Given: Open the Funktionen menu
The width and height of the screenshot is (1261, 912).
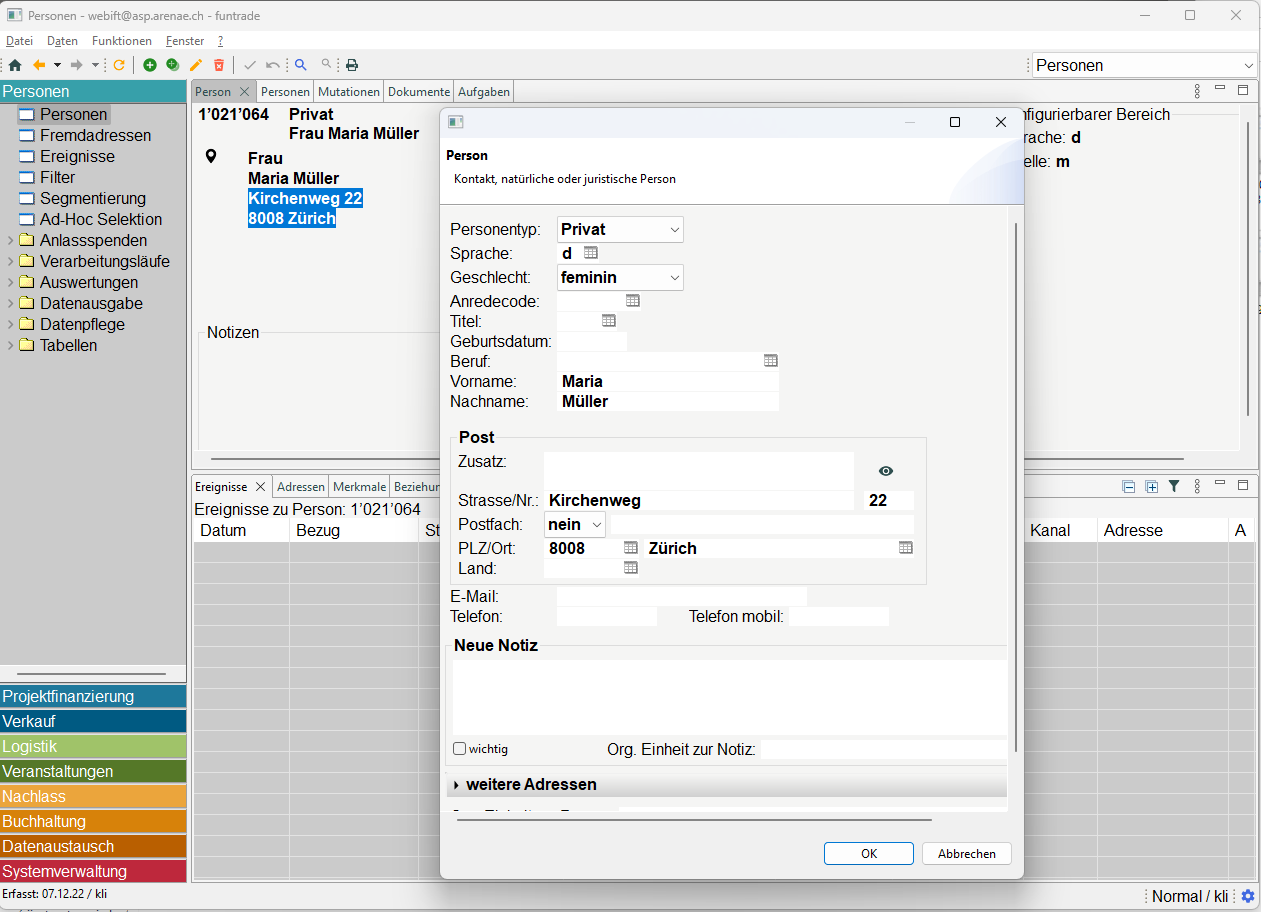Looking at the screenshot, I should [121, 41].
